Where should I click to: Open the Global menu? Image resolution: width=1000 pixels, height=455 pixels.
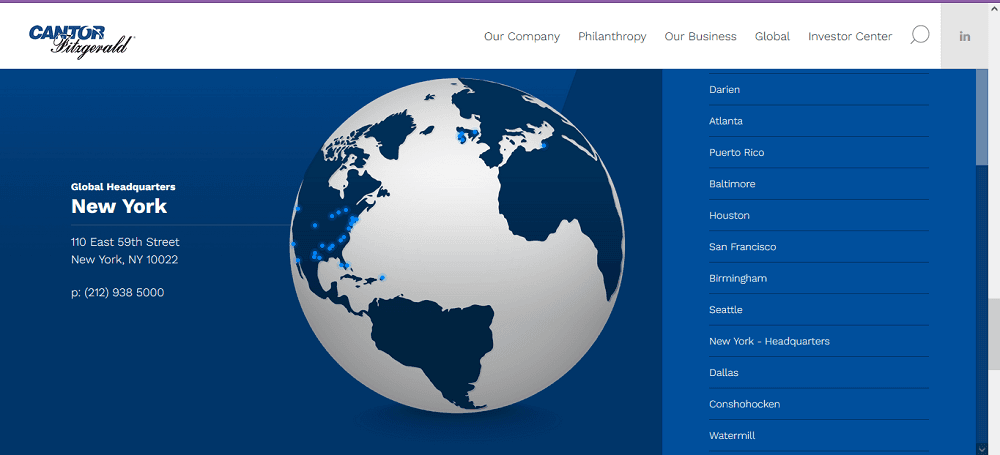click(x=772, y=36)
